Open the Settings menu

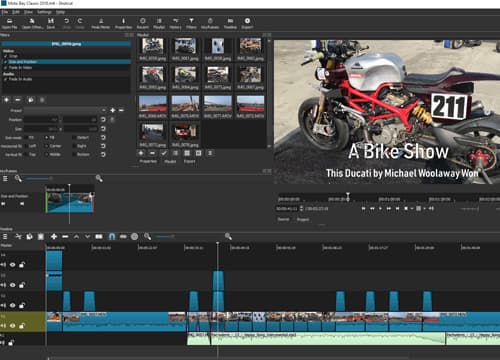click(44, 12)
